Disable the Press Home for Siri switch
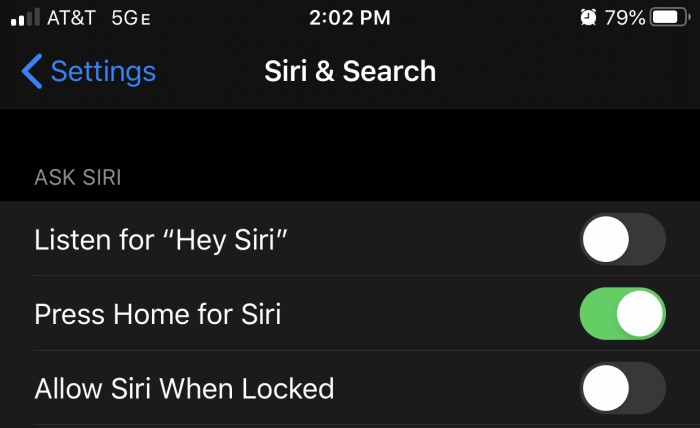This screenshot has width=700, height=428. [623, 313]
